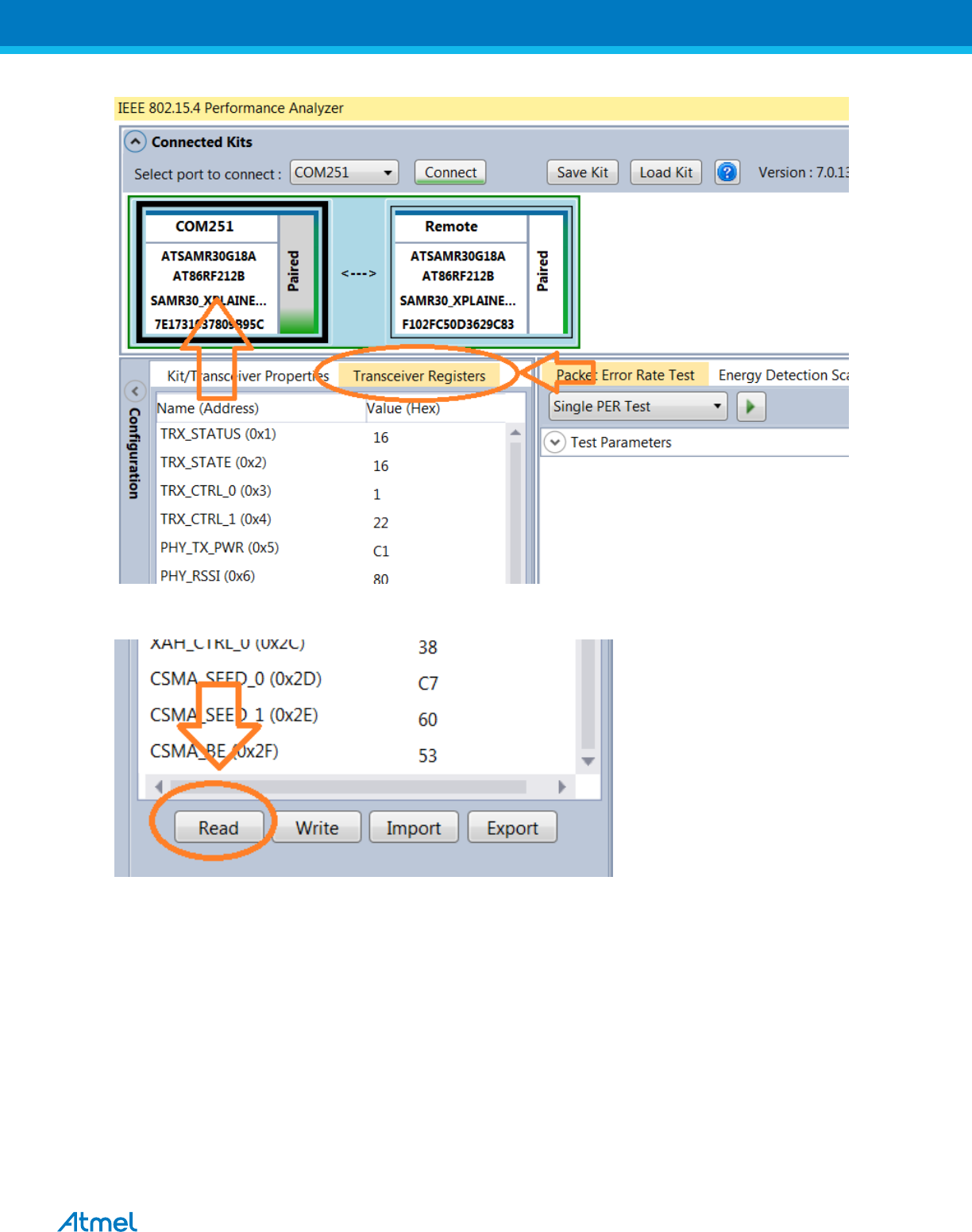Switch to Transceiver Registers tab
Image resolution: width=972 pixels, height=1232 pixels.
coord(419,376)
